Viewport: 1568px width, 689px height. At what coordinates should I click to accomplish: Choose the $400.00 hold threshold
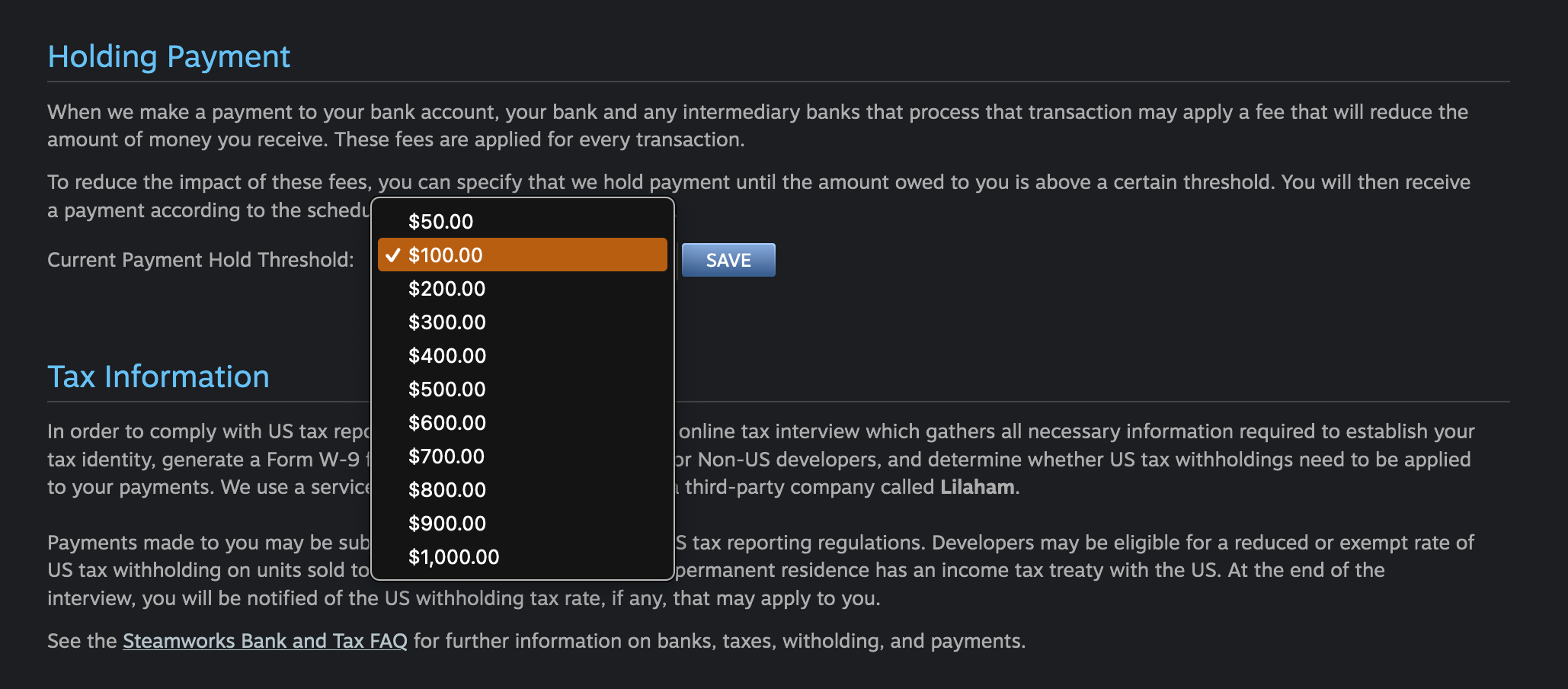point(447,356)
